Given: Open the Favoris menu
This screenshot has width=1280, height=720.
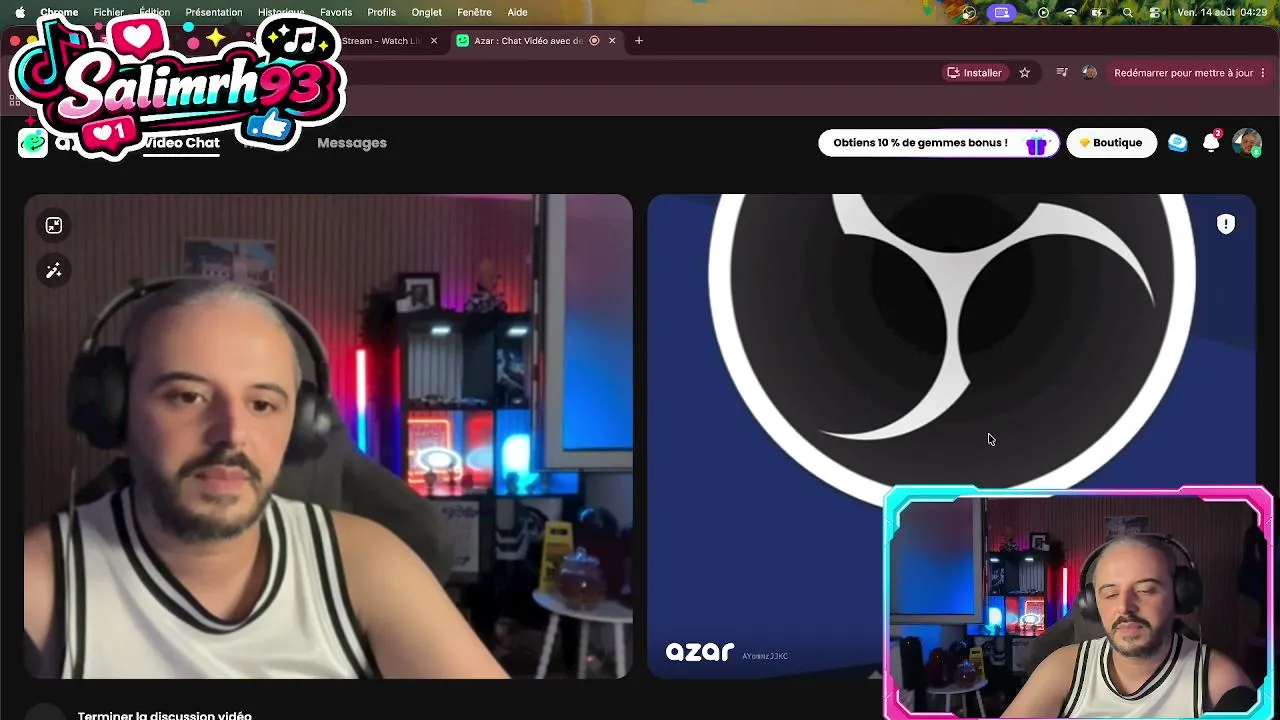Looking at the screenshot, I should click(x=336, y=12).
